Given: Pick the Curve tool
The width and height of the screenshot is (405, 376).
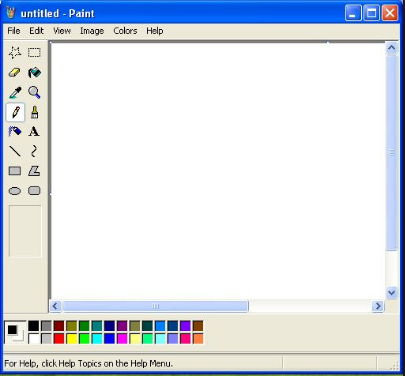Looking at the screenshot, I should (x=34, y=151).
